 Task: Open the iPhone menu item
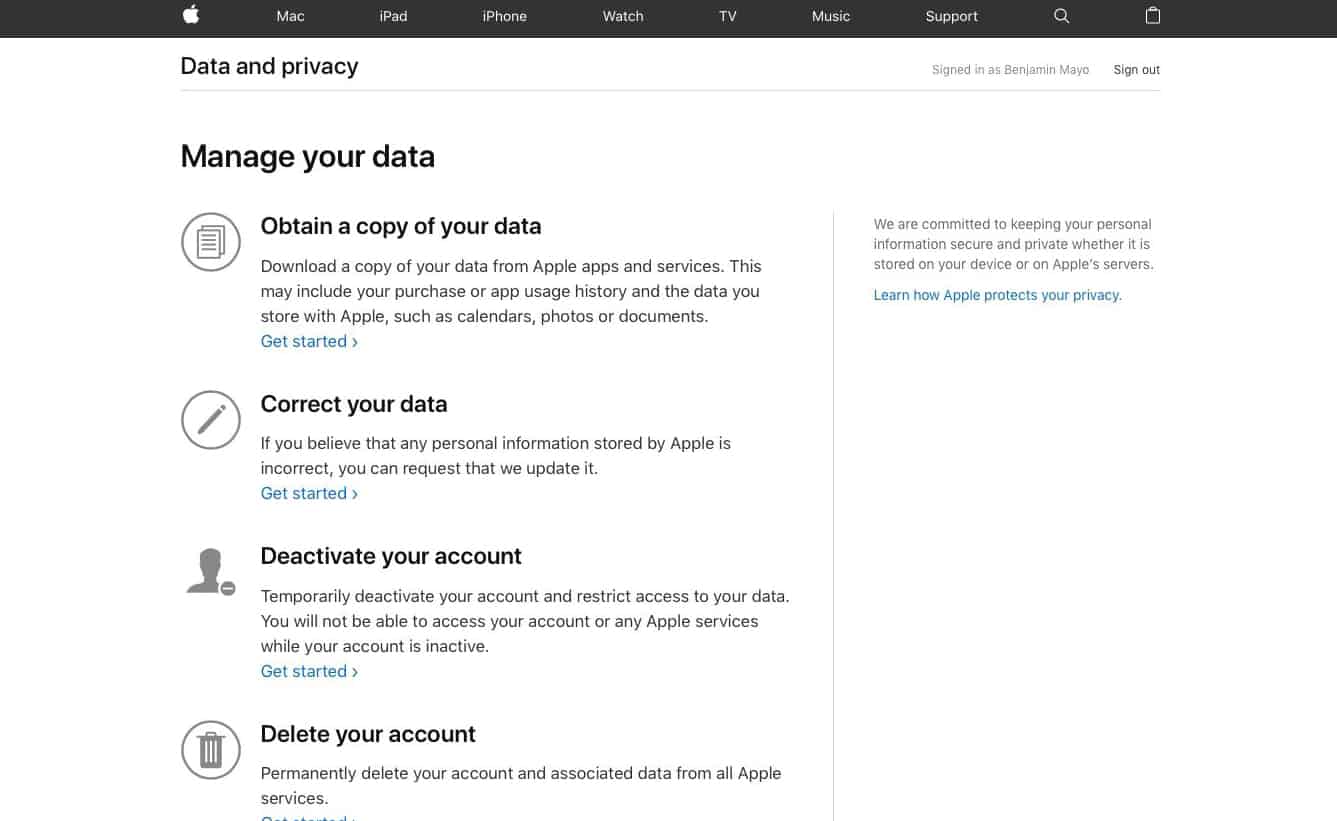point(504,16)
